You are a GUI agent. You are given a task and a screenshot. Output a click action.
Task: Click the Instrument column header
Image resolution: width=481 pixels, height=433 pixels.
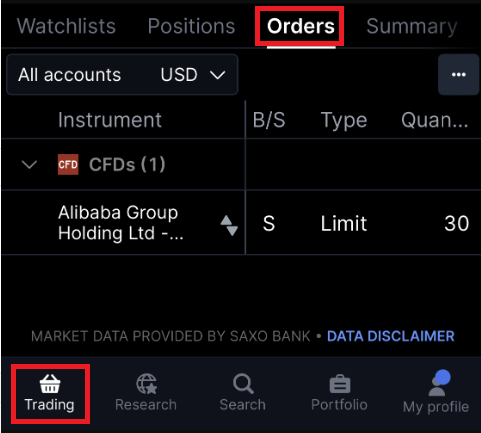coord(110,120)
